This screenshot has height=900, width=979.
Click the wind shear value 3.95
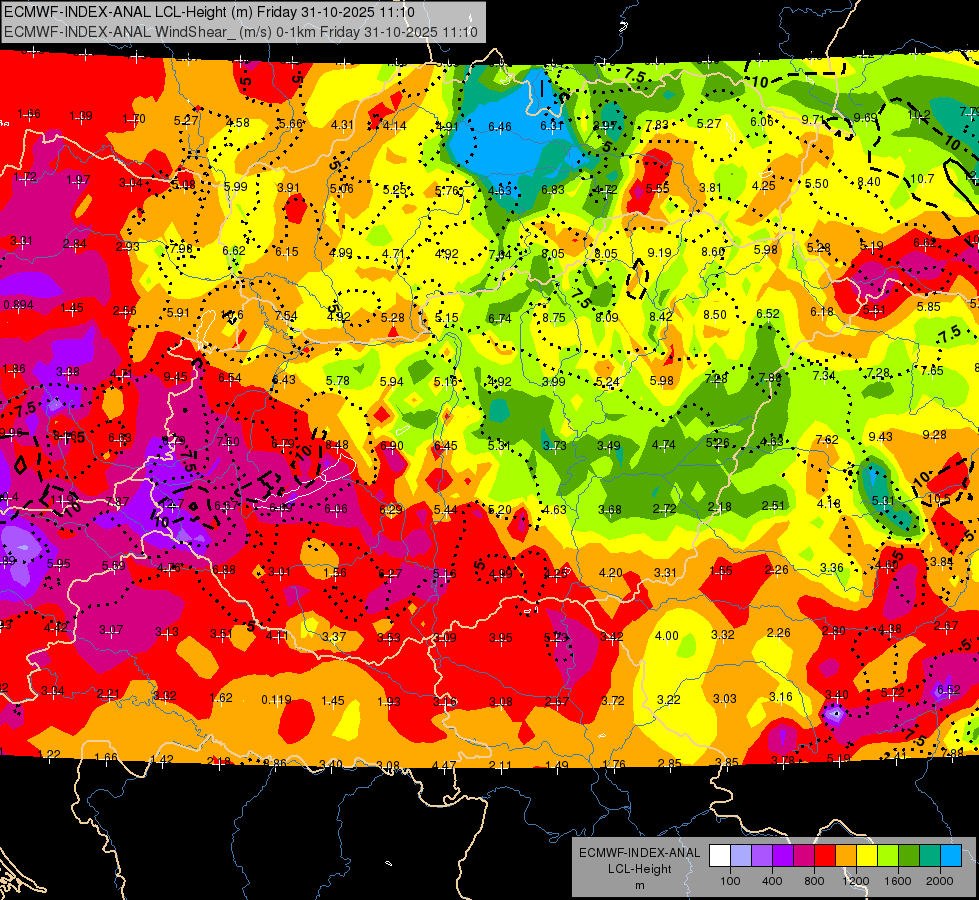point(501,638)
